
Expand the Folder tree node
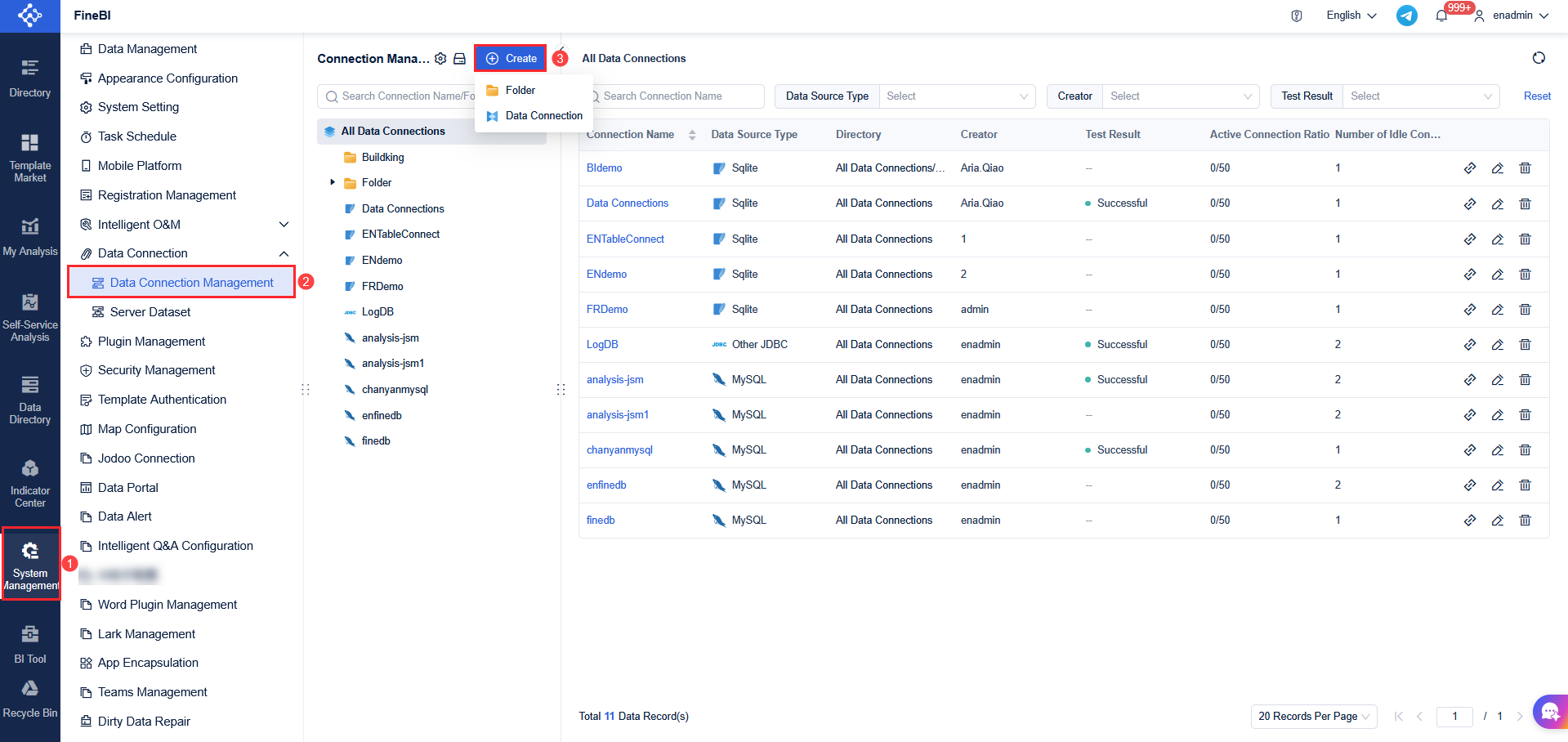click(333, 182)
